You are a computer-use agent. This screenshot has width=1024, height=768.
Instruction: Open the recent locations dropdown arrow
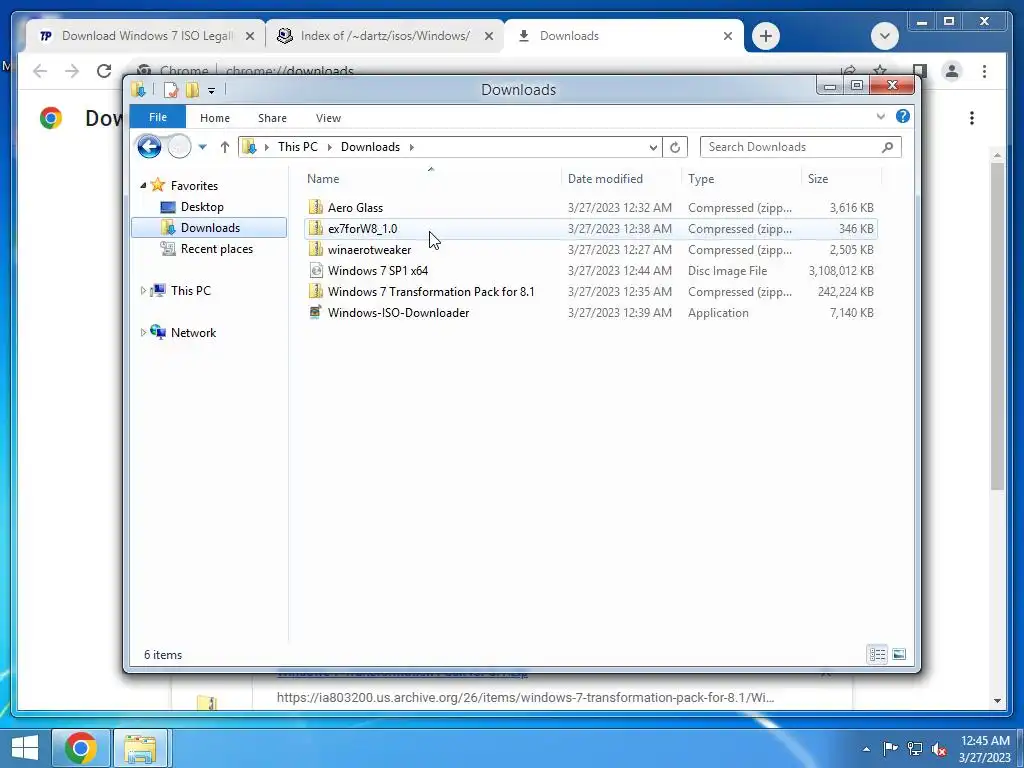202,147
